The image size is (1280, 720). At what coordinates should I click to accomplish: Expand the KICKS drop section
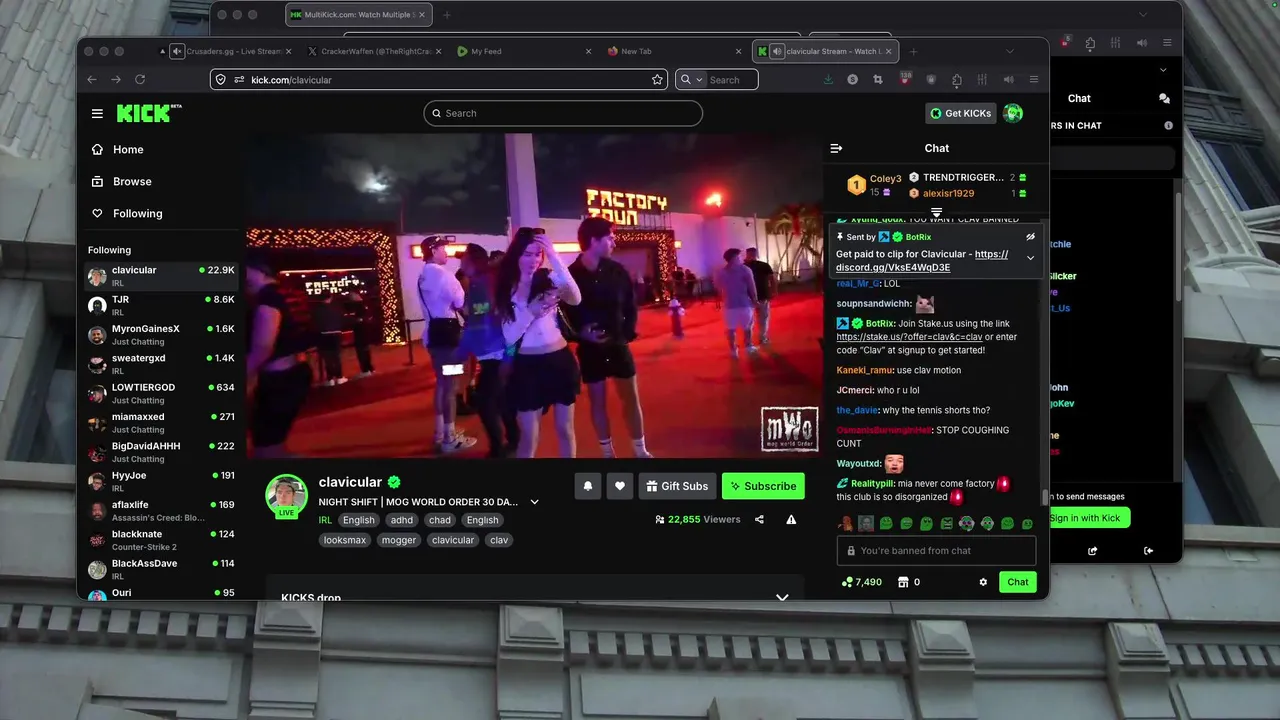coord(782,597)
